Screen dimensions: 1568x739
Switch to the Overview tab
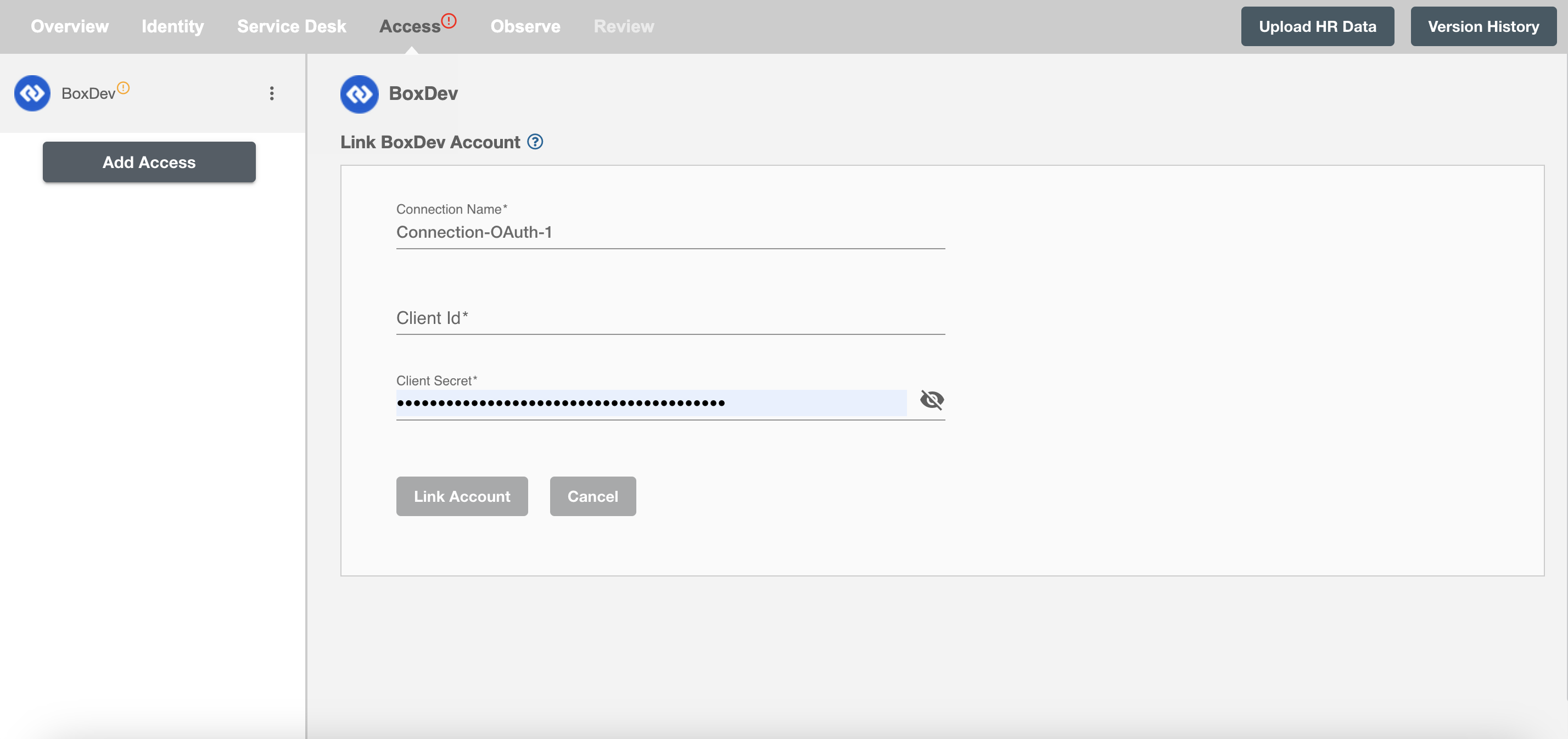coord(70,26)
